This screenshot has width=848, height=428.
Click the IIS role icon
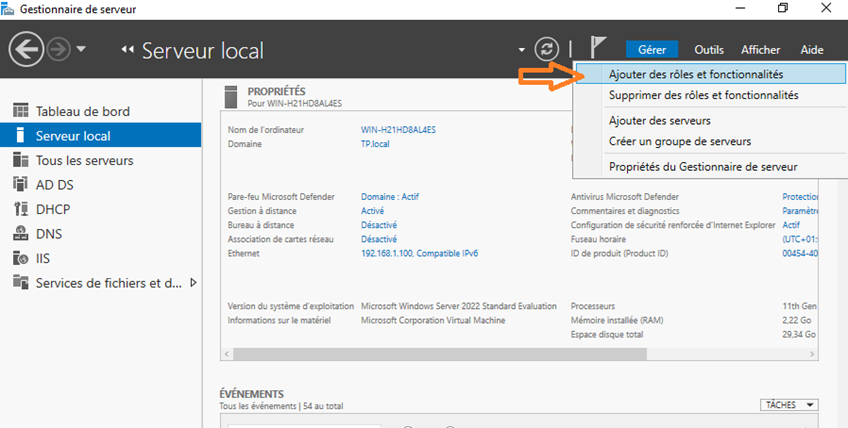tap(21, 258)
